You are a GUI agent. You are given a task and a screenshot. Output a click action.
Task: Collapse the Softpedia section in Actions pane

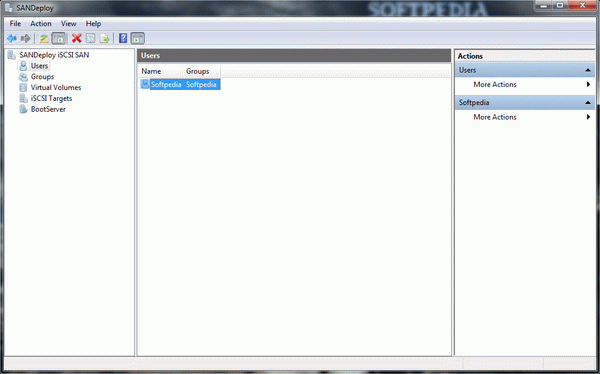[x=588, y=103]
